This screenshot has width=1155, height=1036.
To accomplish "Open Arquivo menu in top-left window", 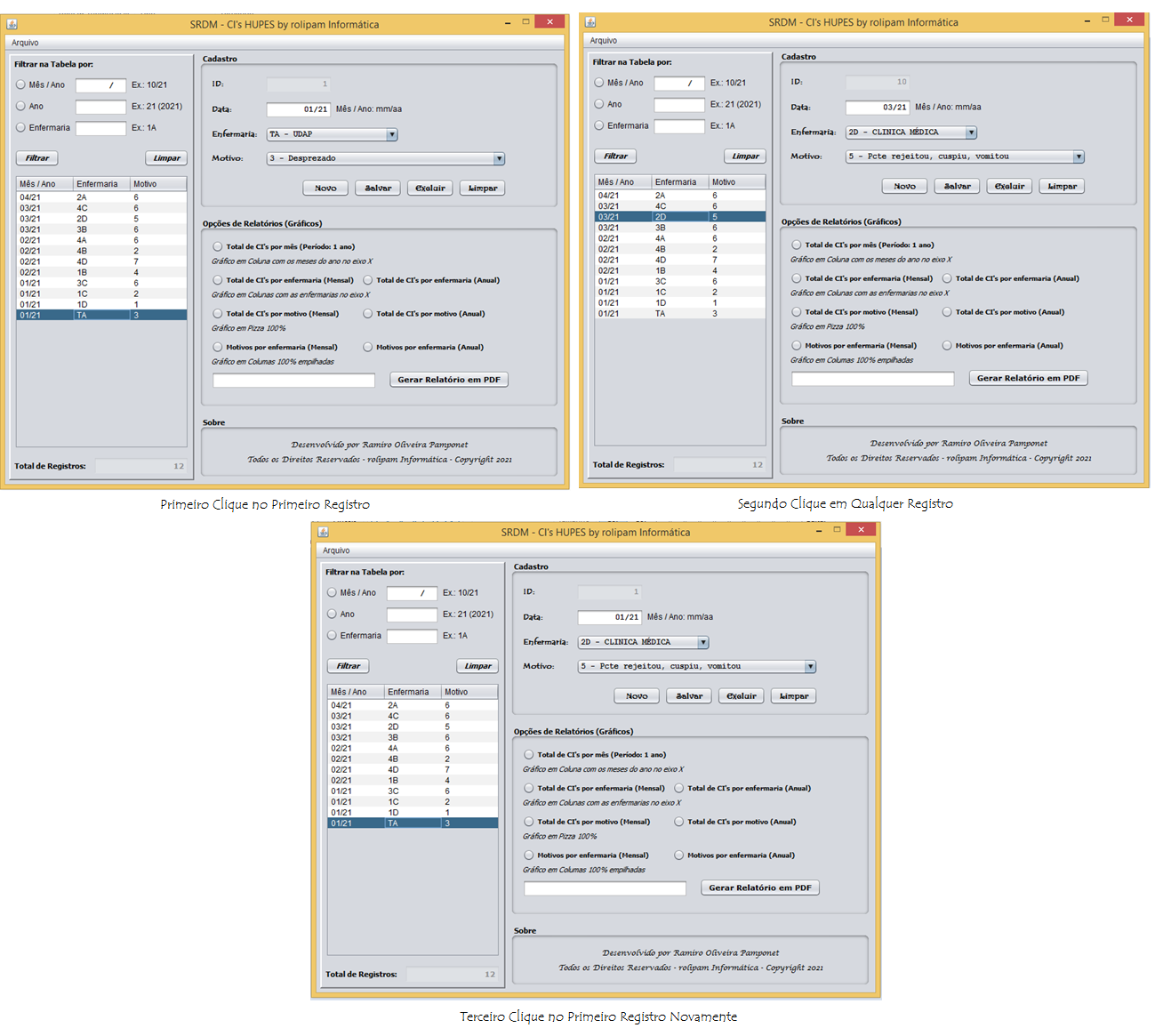I will (25, 43).
